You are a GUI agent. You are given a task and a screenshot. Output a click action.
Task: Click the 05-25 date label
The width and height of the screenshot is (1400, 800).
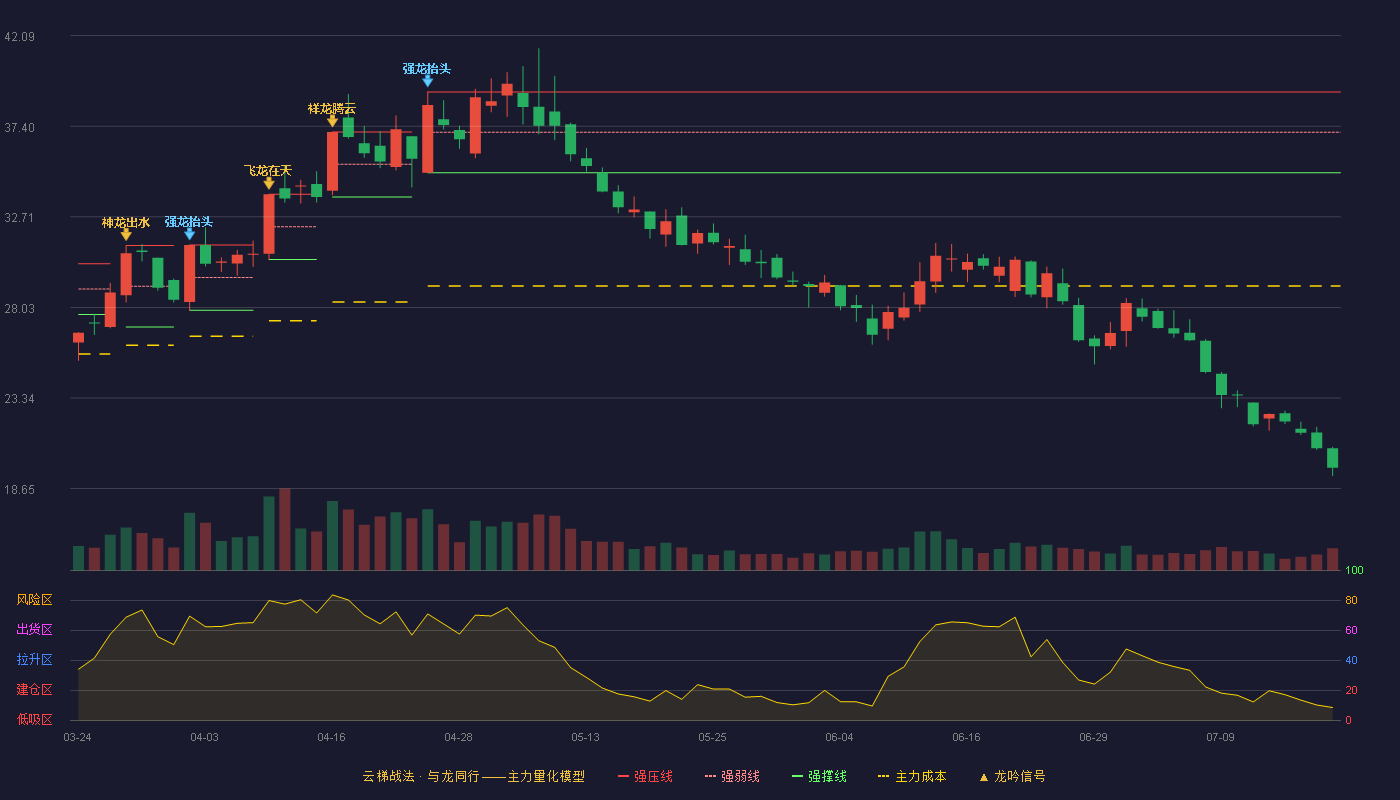click(x=712, y=737)
